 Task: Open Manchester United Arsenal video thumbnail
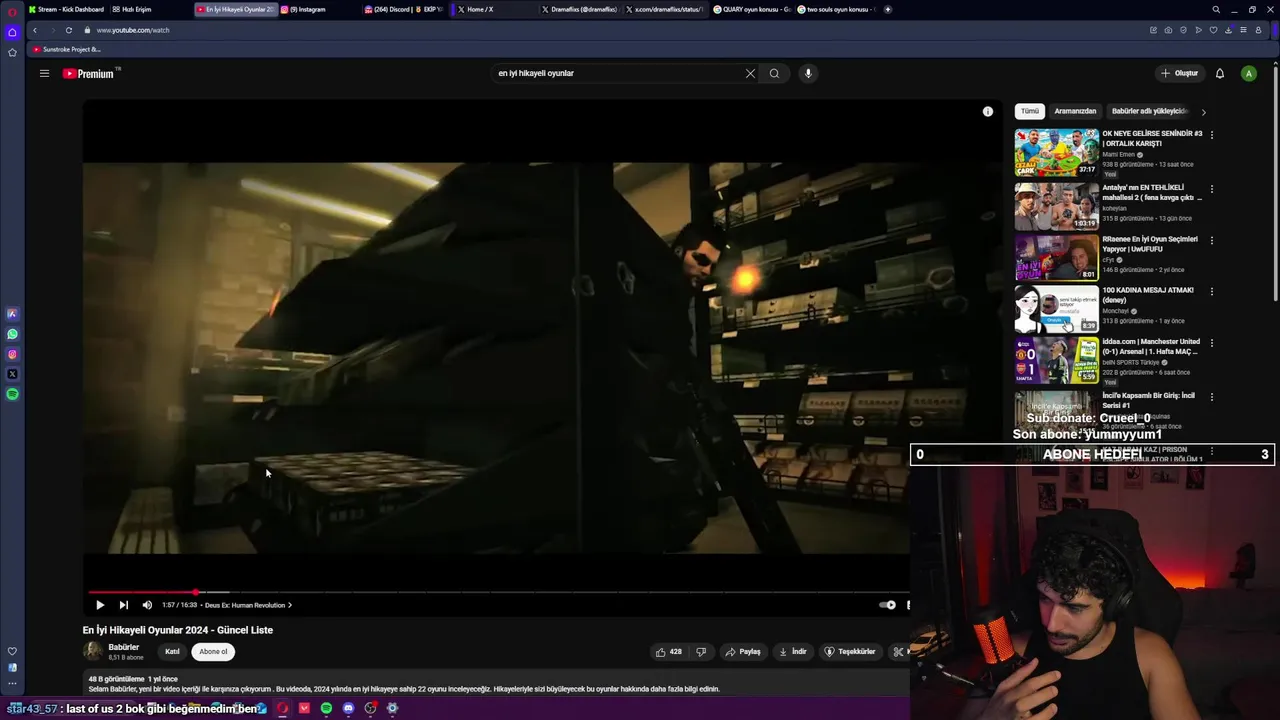(x=1056, y=360)
